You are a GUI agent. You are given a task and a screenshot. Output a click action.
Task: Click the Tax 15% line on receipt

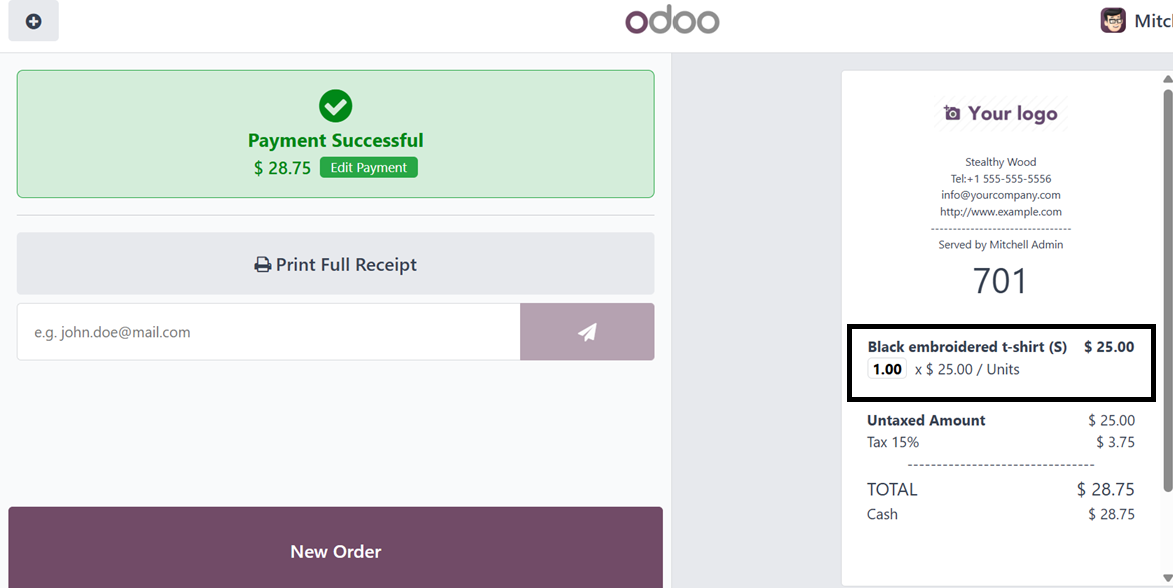pyautogui.click(x=1000, y=442)
